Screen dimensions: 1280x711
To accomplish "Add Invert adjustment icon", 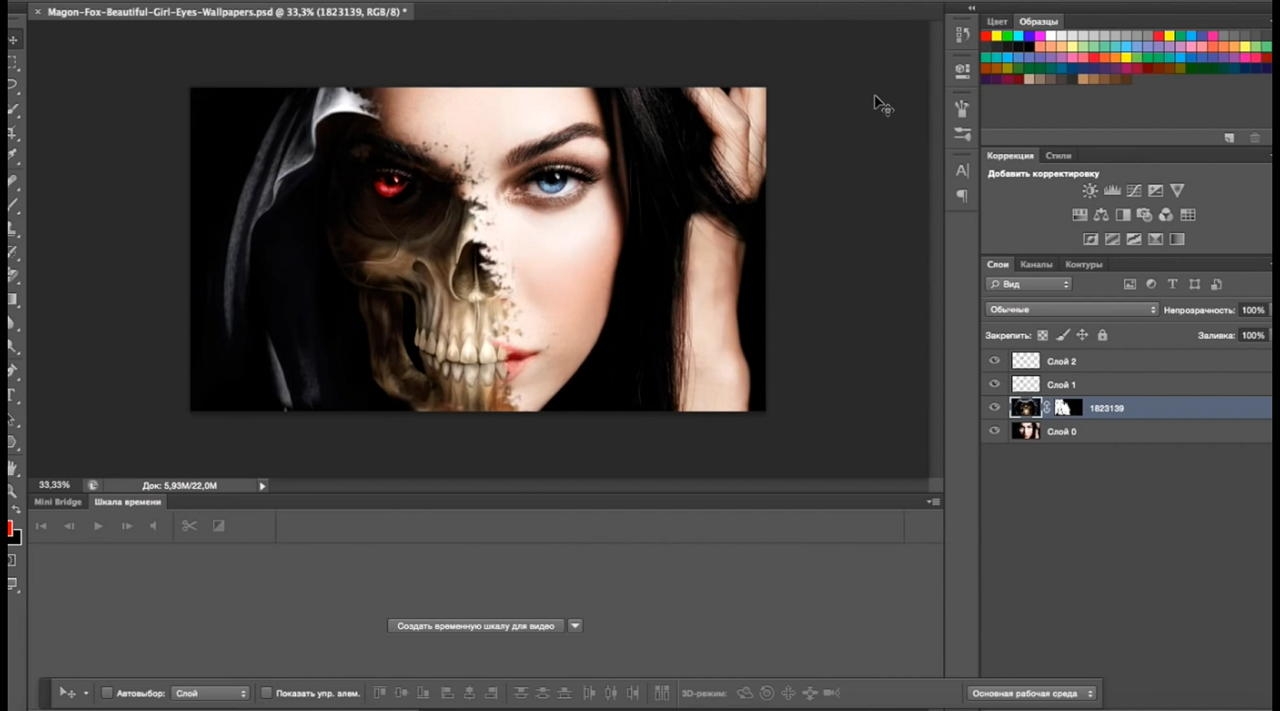I will (1091, 239).
